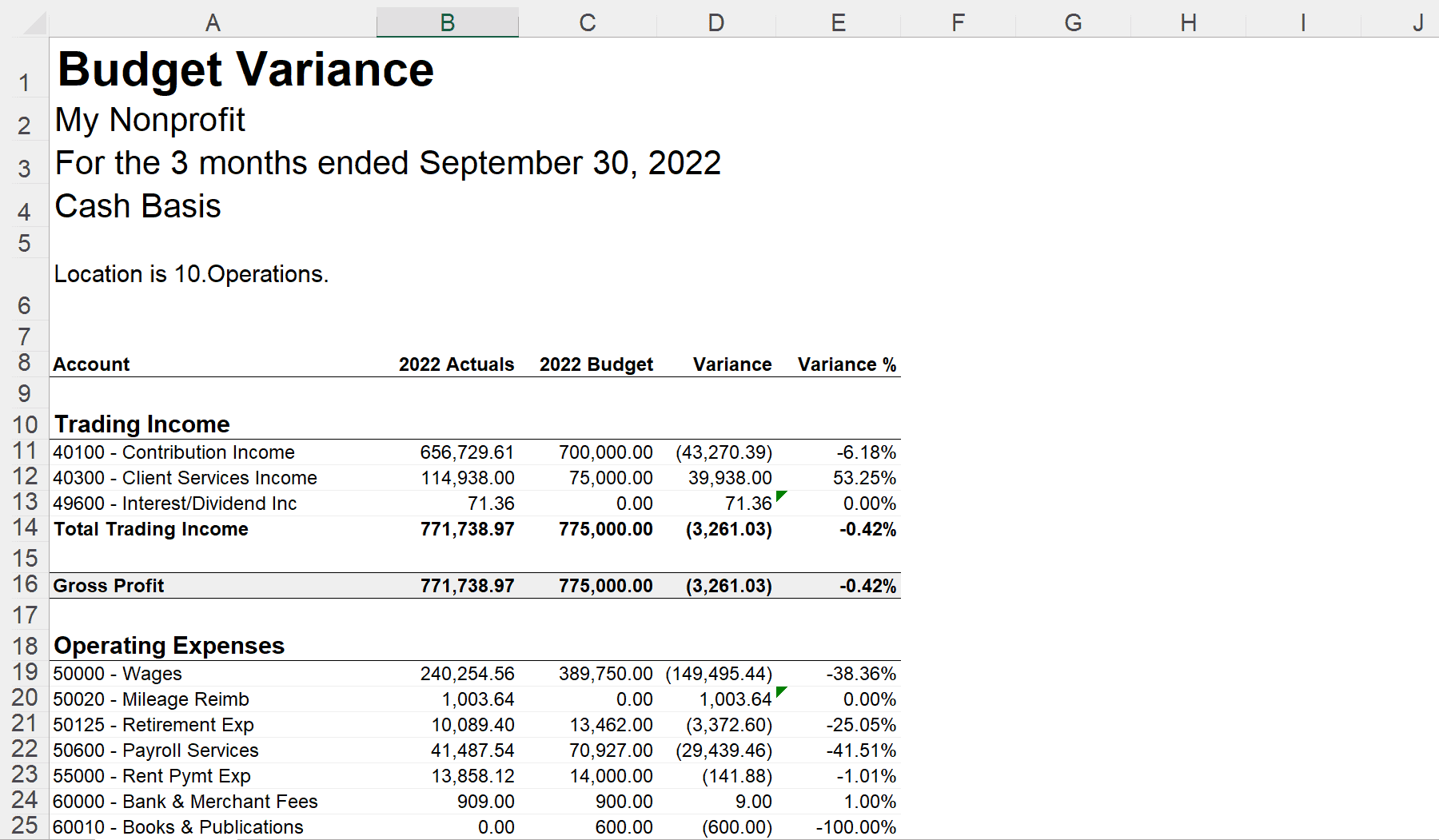
Task: Click green error indicator on Mileage Reimb row
Action: tap(781, 691)
